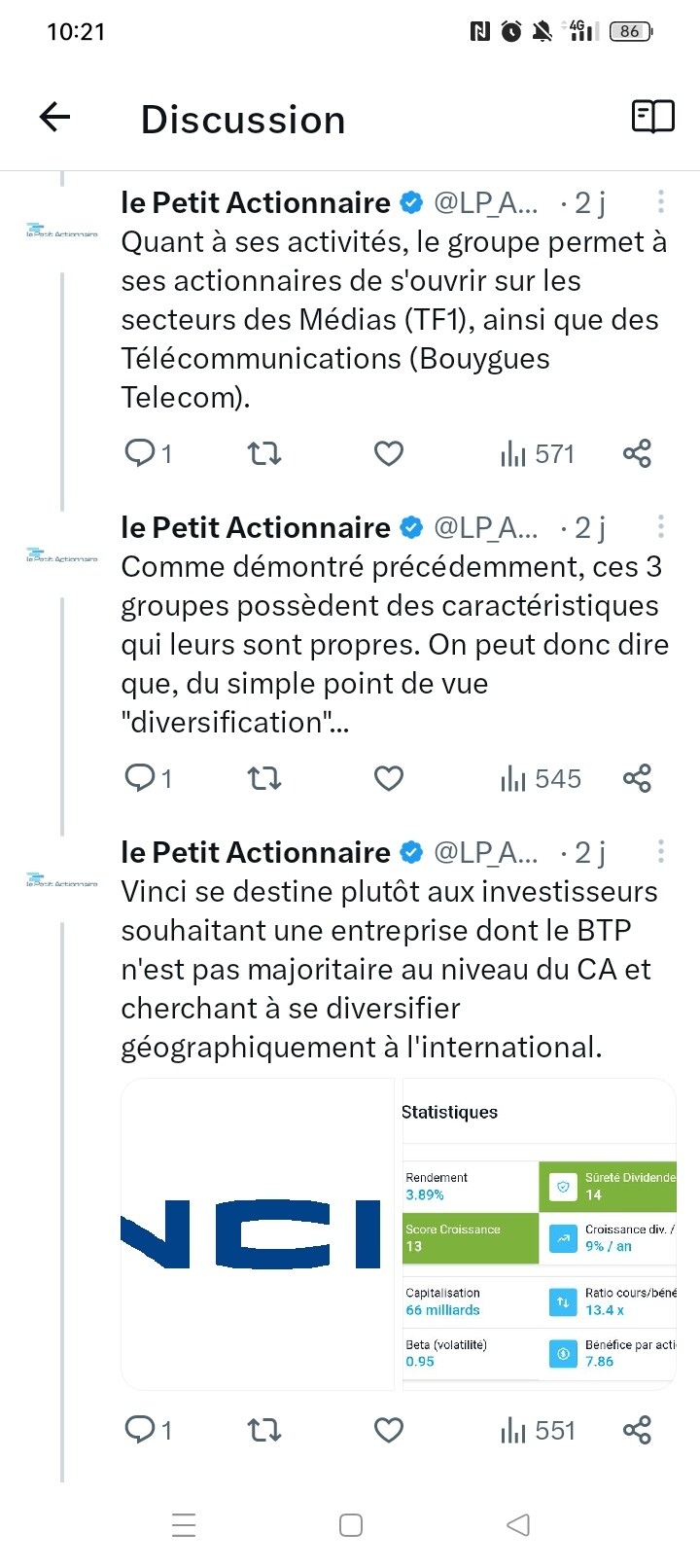Like the Bouygues Telecom tweet
The width and height of the screenshot is (700, 1568).
(x=389, y=453)
